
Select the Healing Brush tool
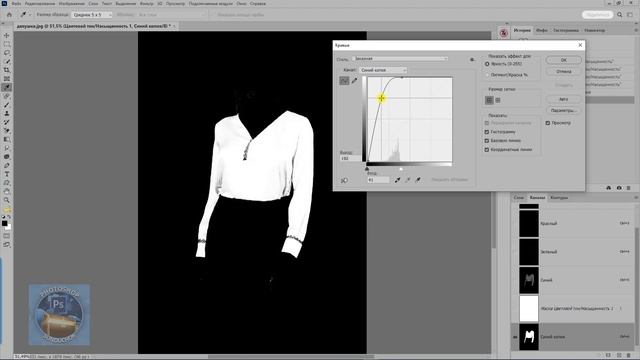7,96
